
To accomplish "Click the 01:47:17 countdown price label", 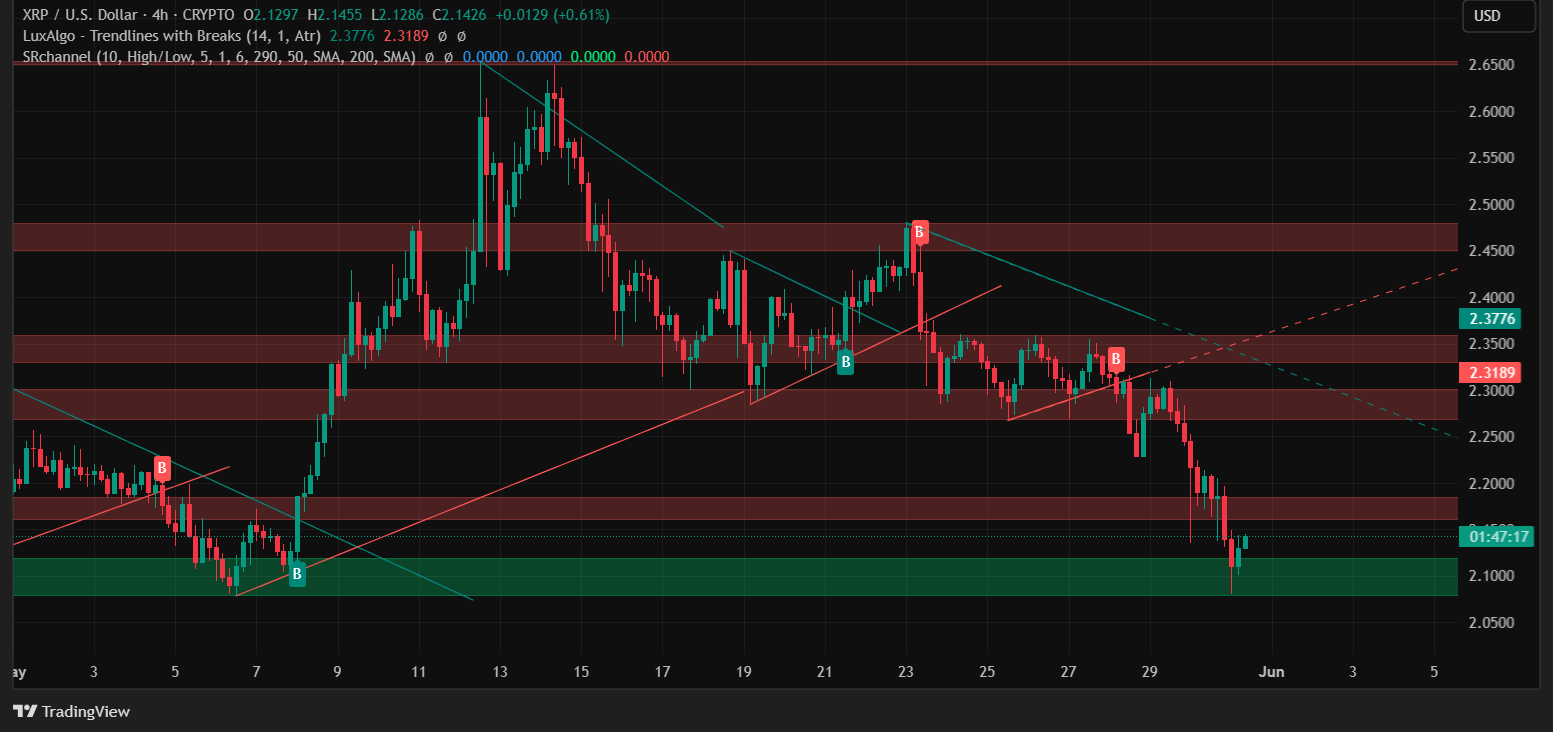I will coord(1495,536).
